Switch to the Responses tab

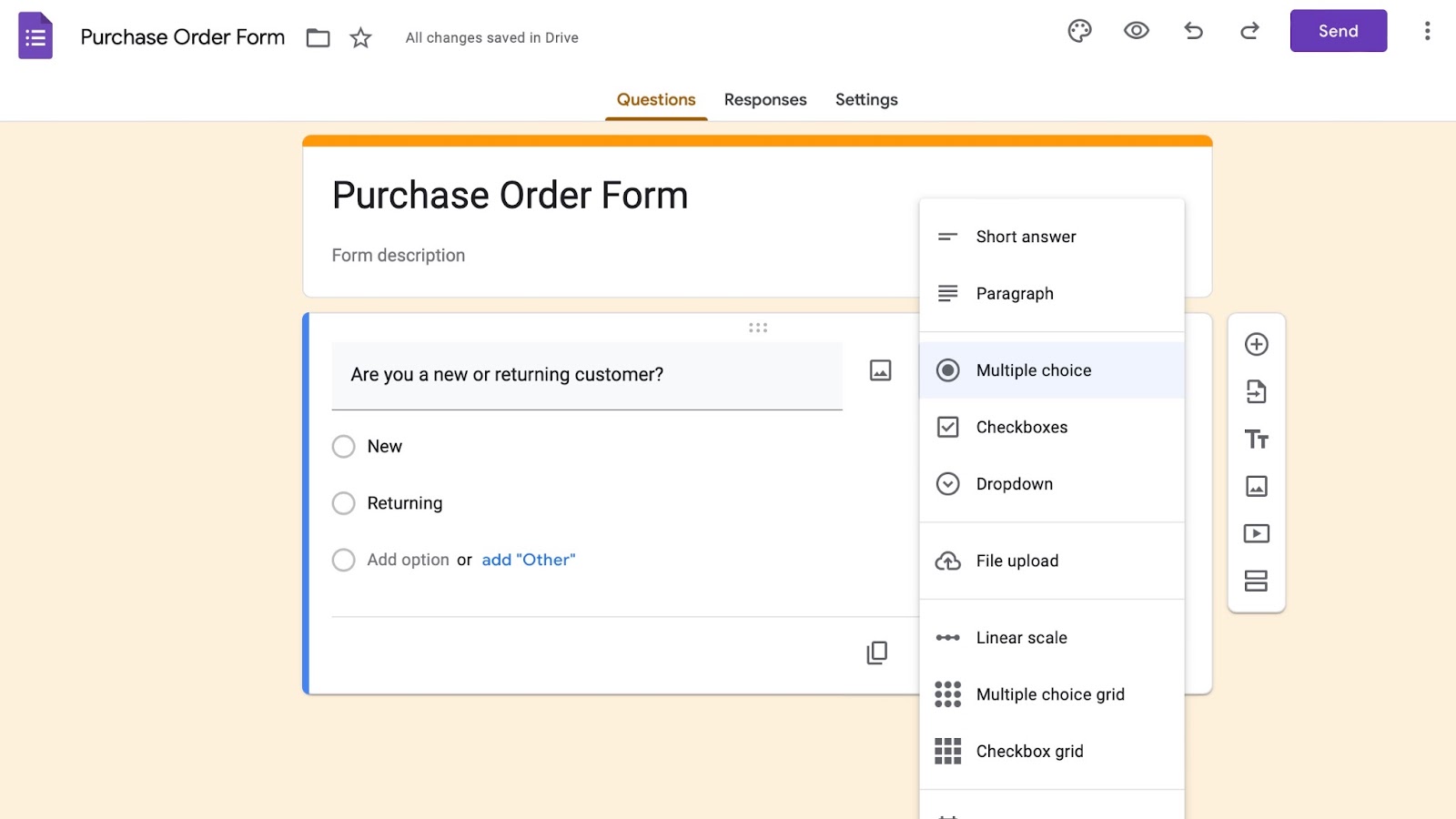pos(764,99)
